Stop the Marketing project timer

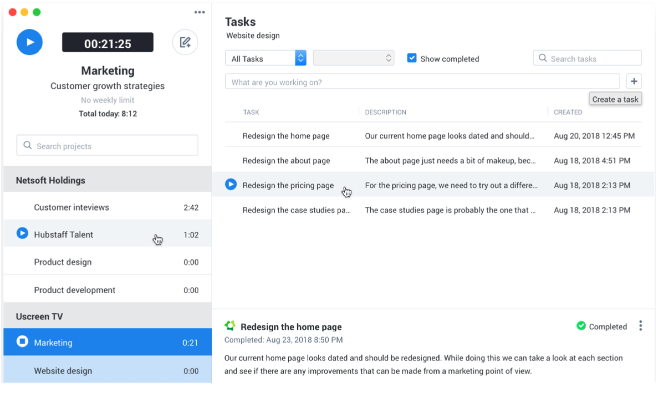coord(22,341)
